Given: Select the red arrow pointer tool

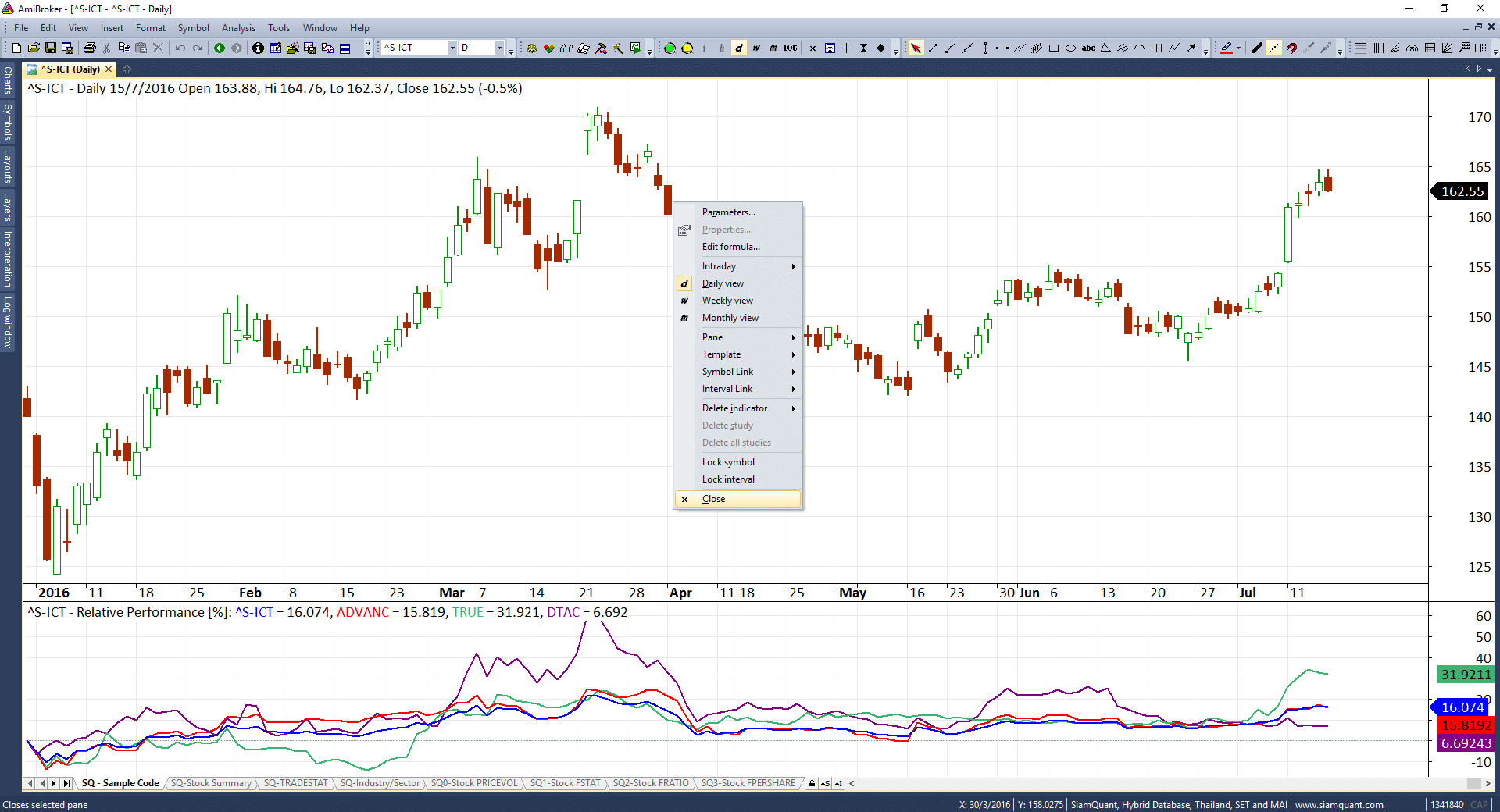Looking at the screenshot, I should click(x=916, y=48).
